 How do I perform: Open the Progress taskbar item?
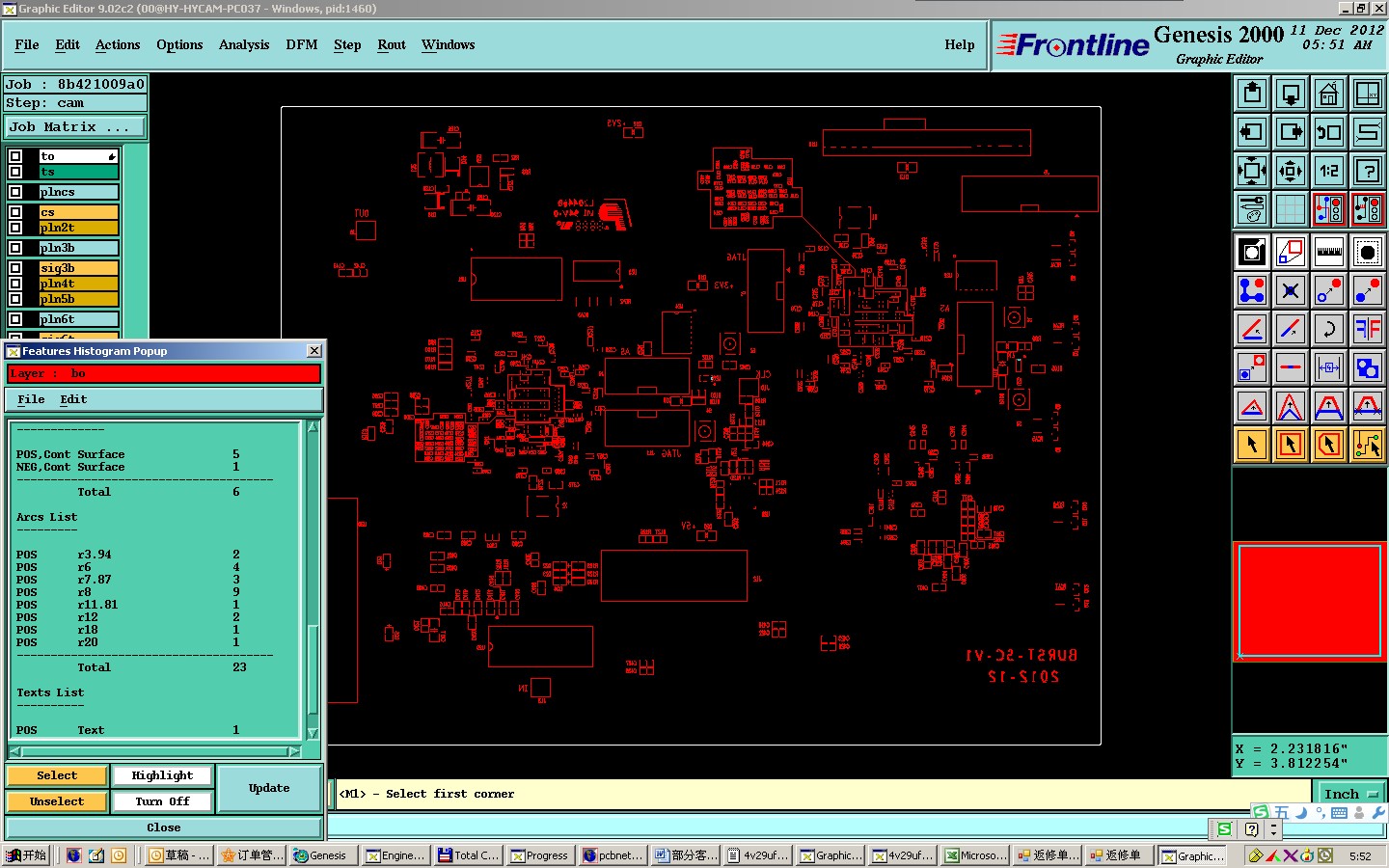coord(541,855)
